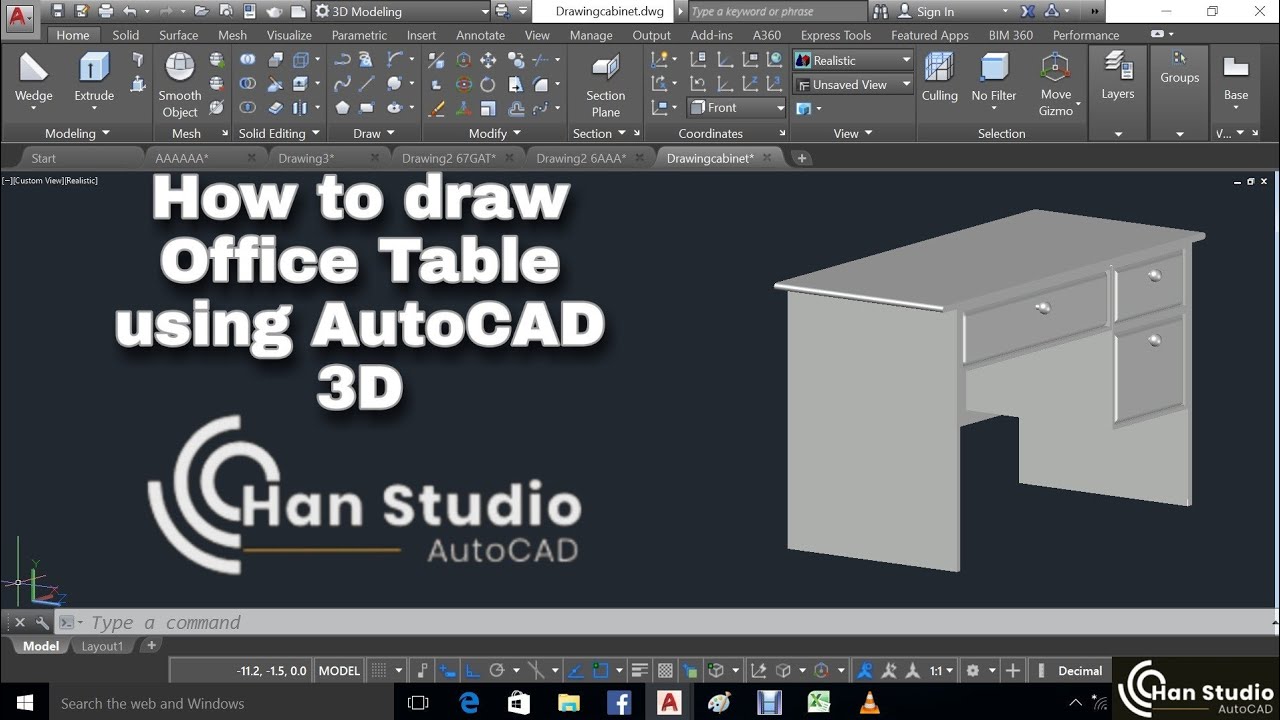The image size is (1280, 720).
Task: Open the 3D Modeling workspace dropdown
Action: click(402, 12)
